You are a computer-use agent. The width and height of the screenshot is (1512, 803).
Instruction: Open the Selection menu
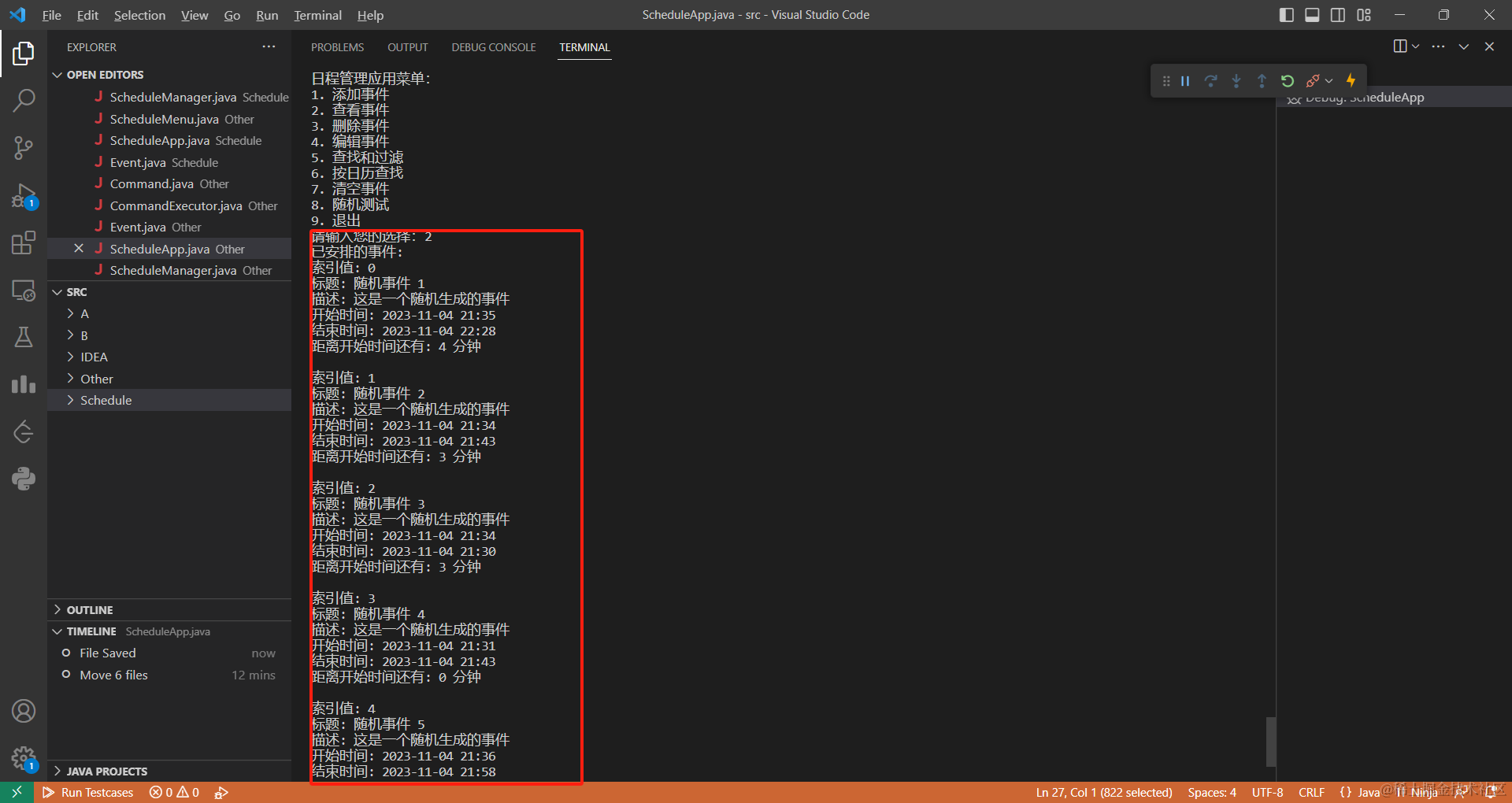[139, 15]
